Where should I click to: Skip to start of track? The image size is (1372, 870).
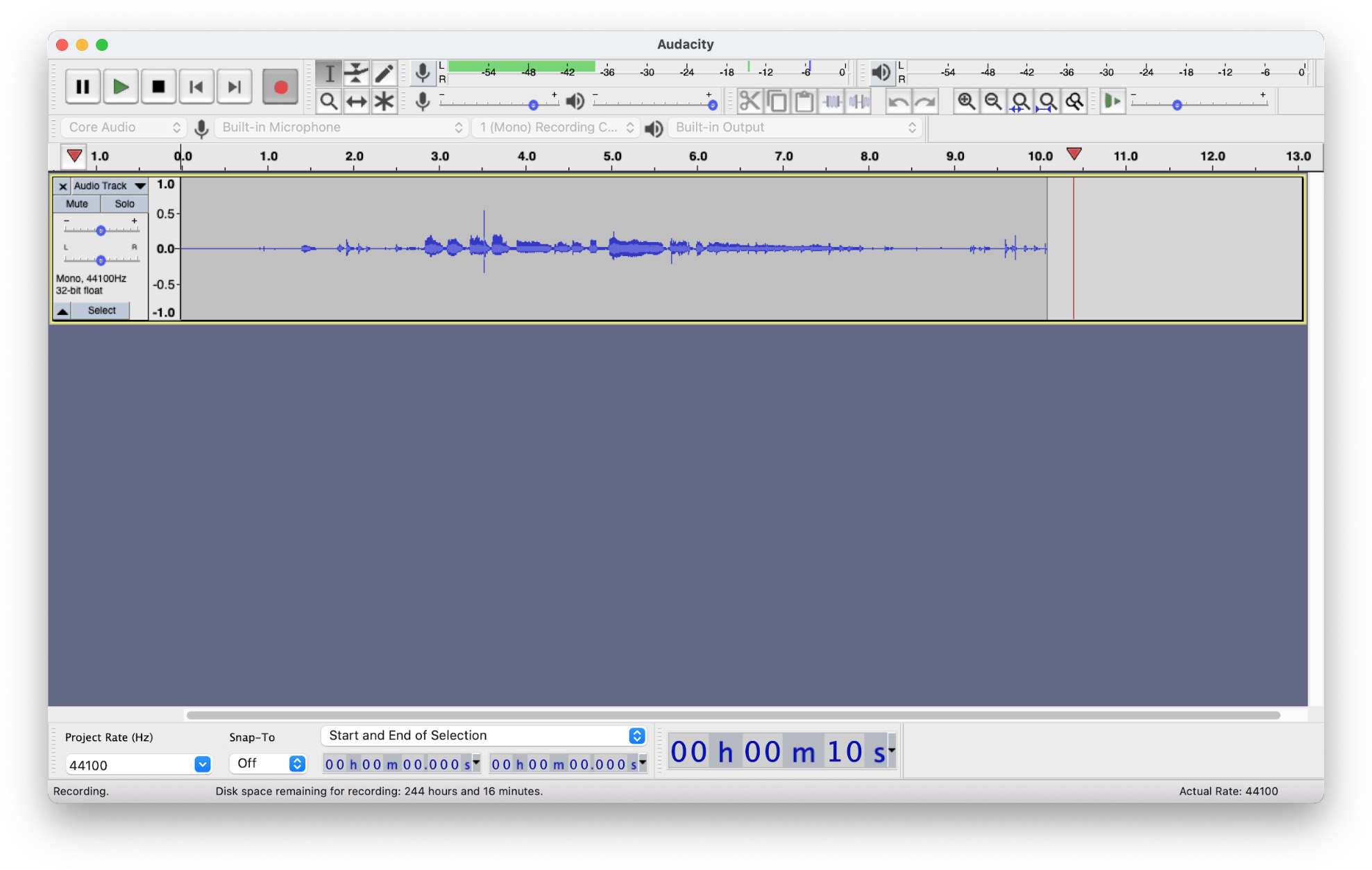click(196, 87)
